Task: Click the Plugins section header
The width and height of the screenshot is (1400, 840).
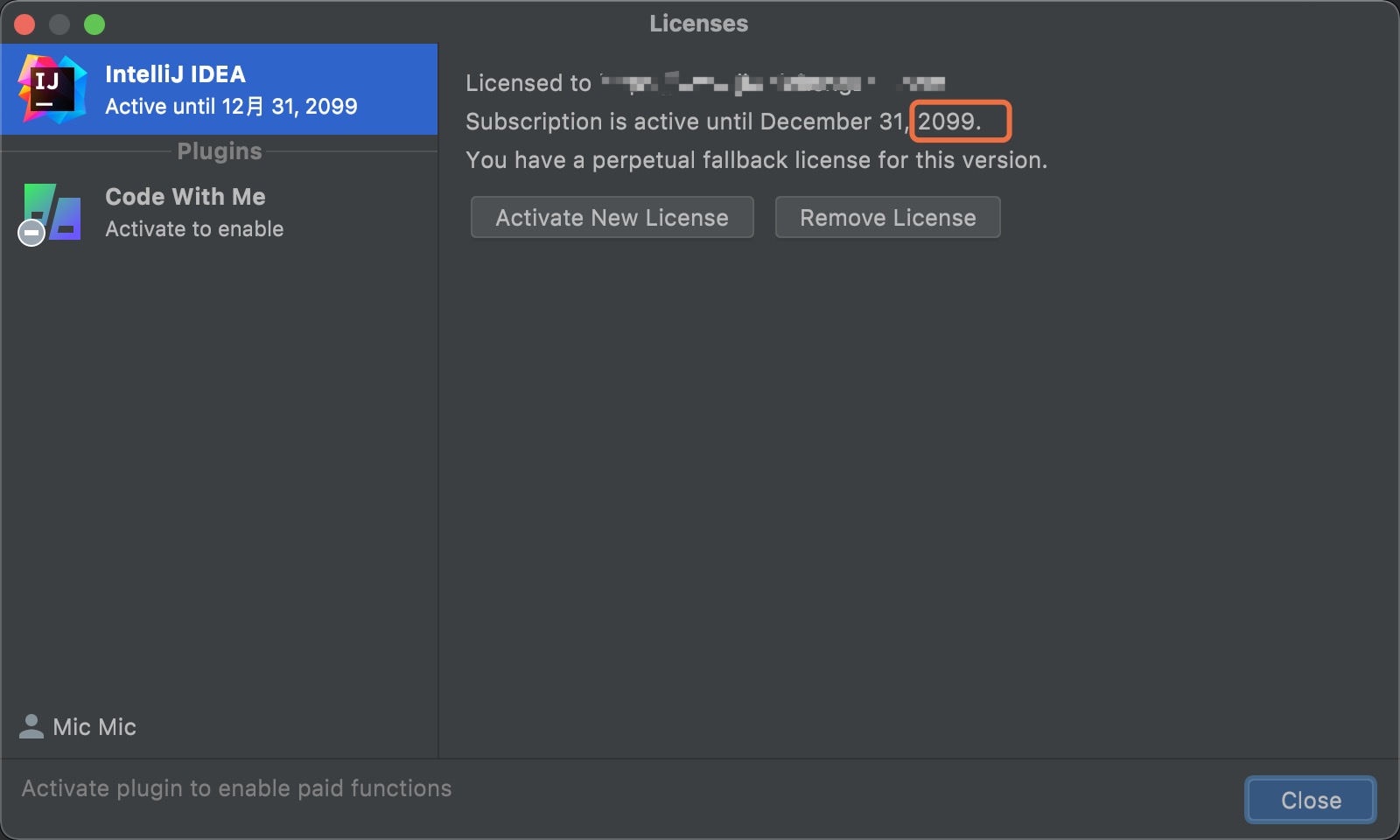Action: click(x=220, y=151)
